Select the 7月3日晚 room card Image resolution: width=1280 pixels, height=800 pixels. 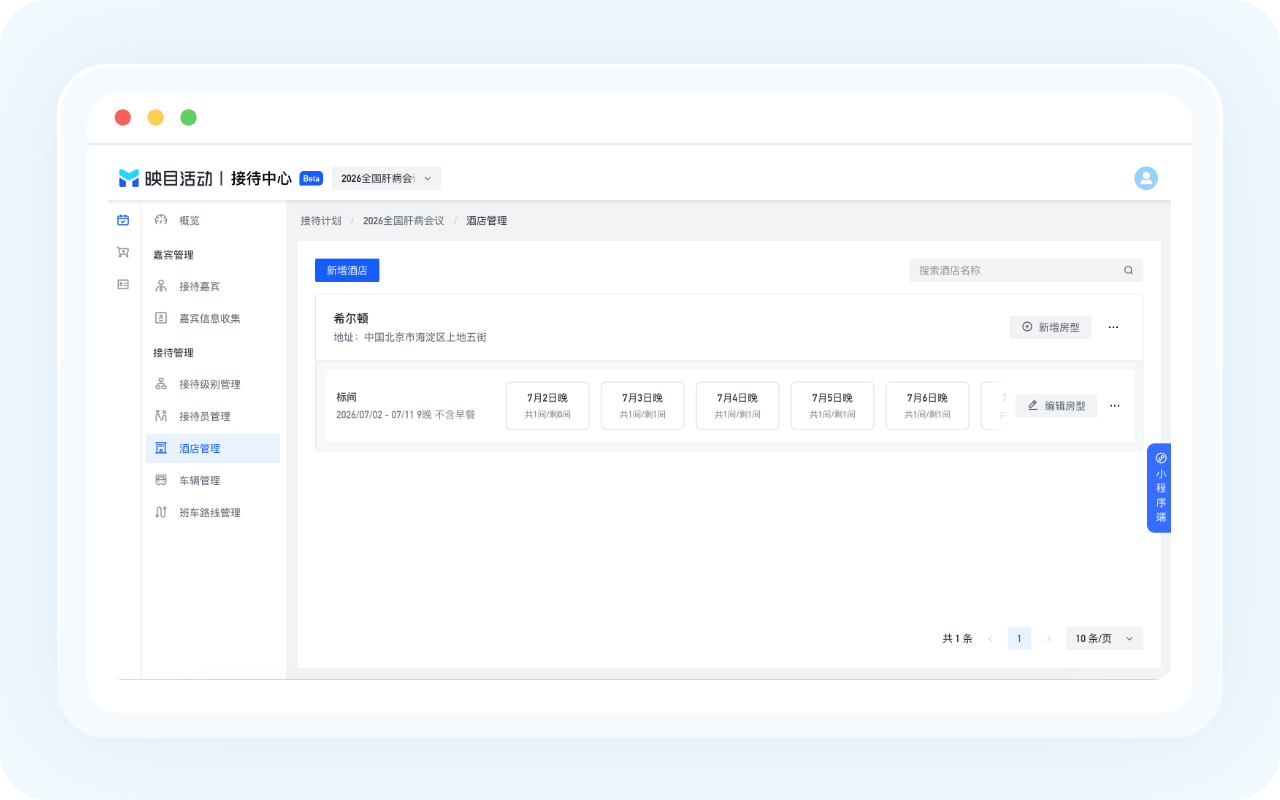(x=642, y=406)
